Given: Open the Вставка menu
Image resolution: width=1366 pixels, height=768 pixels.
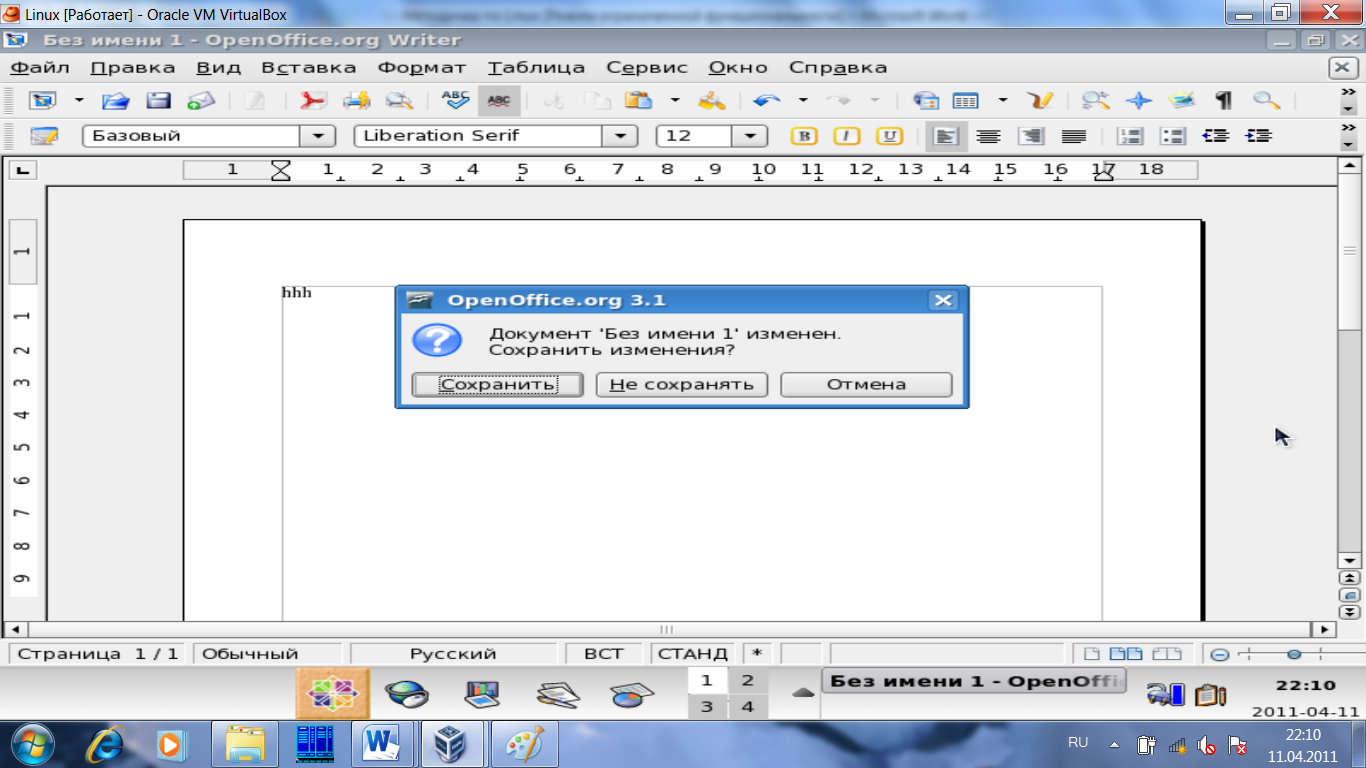Looking at the screenshot, I should click(308, 68).
